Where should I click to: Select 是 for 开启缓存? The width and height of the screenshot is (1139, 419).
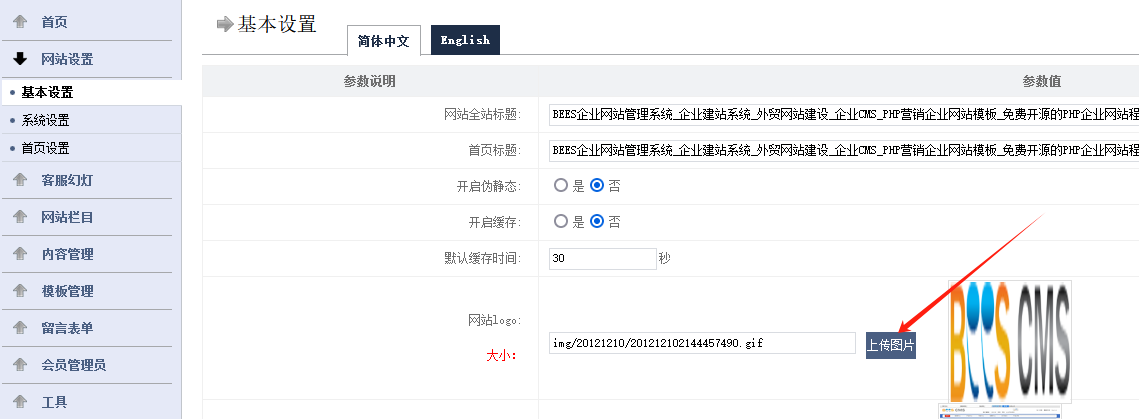(561, 222)
